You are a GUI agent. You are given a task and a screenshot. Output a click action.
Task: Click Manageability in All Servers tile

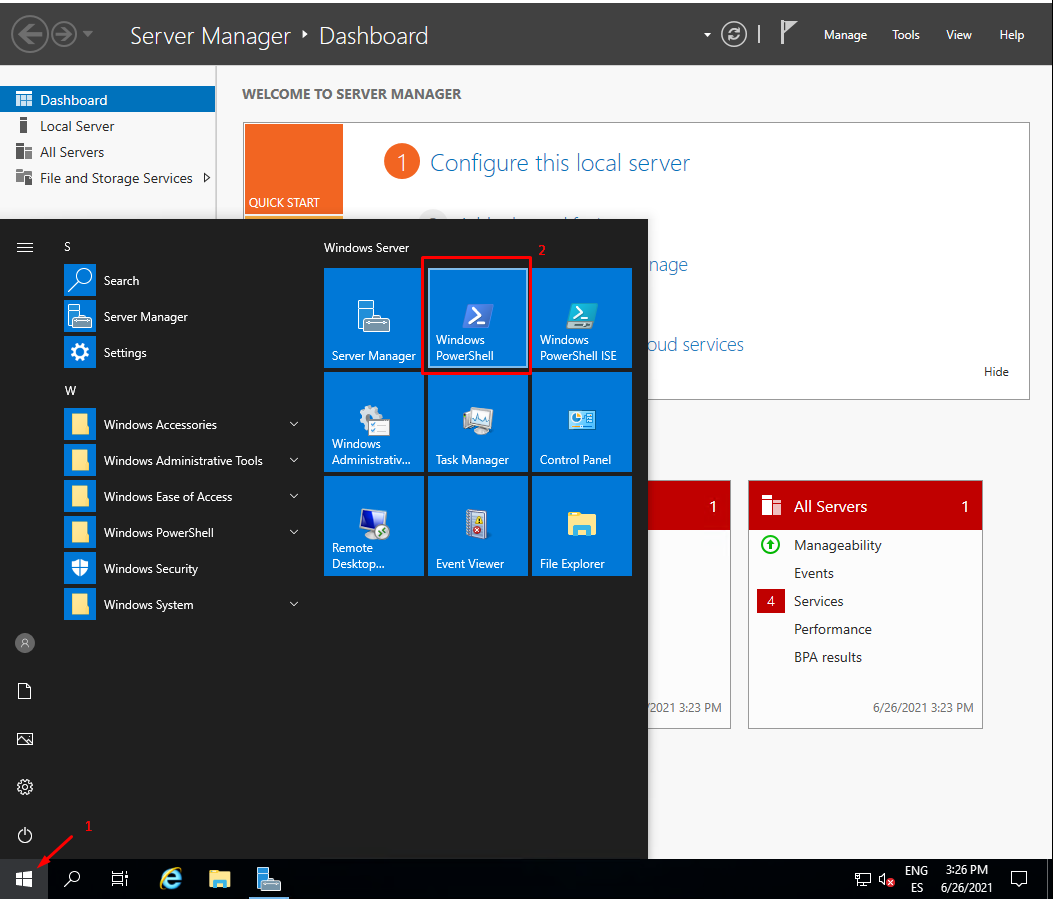coord(837,545)
